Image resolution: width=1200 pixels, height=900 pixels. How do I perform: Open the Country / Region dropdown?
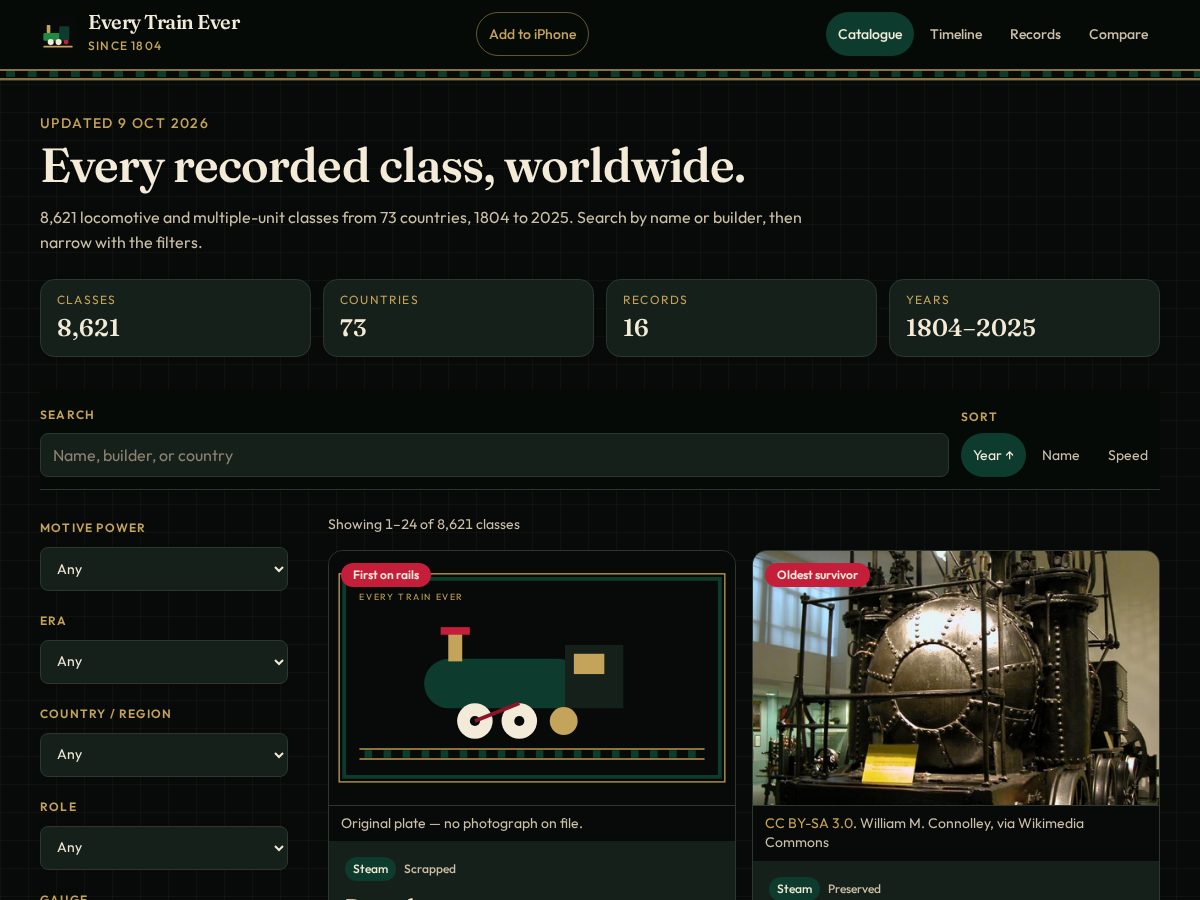coord(164,755)
